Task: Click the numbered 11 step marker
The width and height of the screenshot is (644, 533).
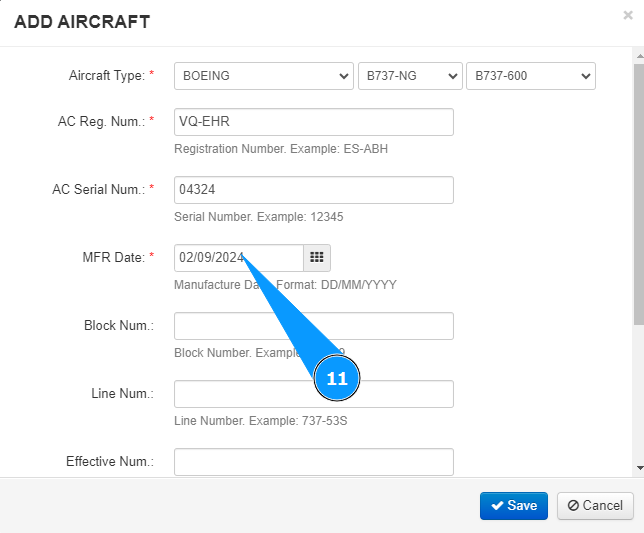Action: [x=337, y=379]
